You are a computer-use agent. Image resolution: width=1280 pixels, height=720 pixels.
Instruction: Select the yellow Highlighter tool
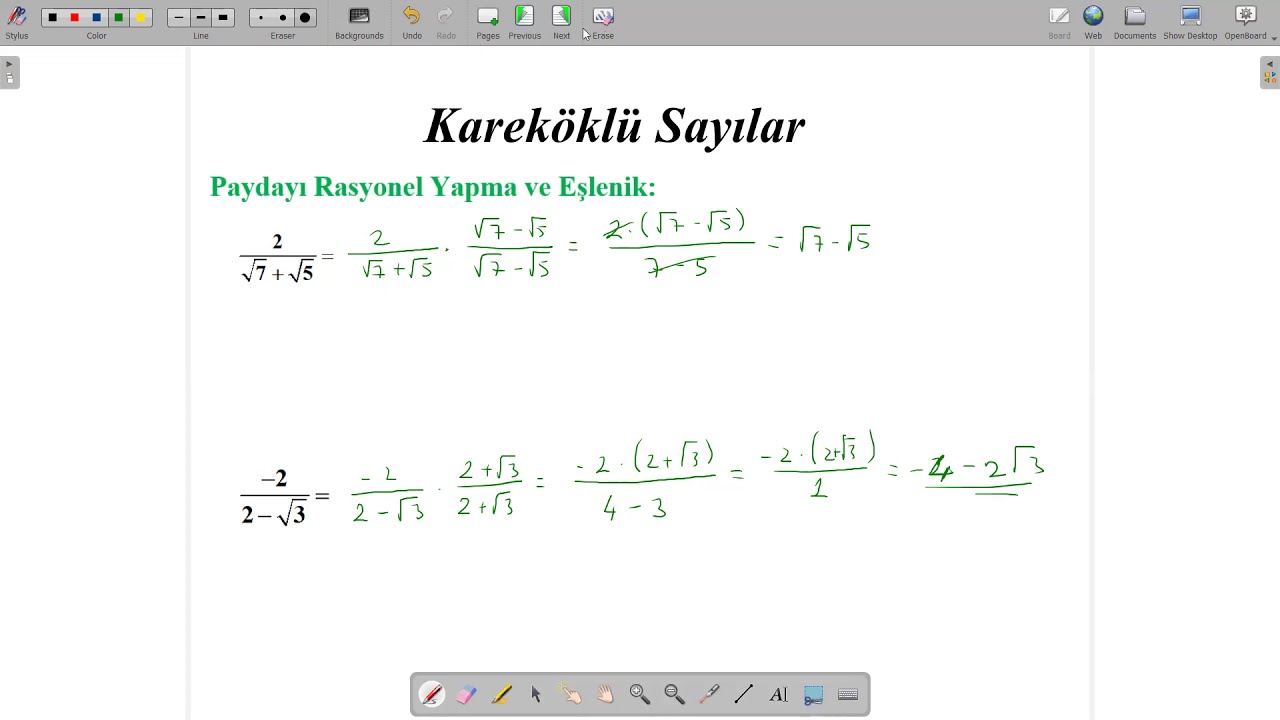(x=501, y=694)
